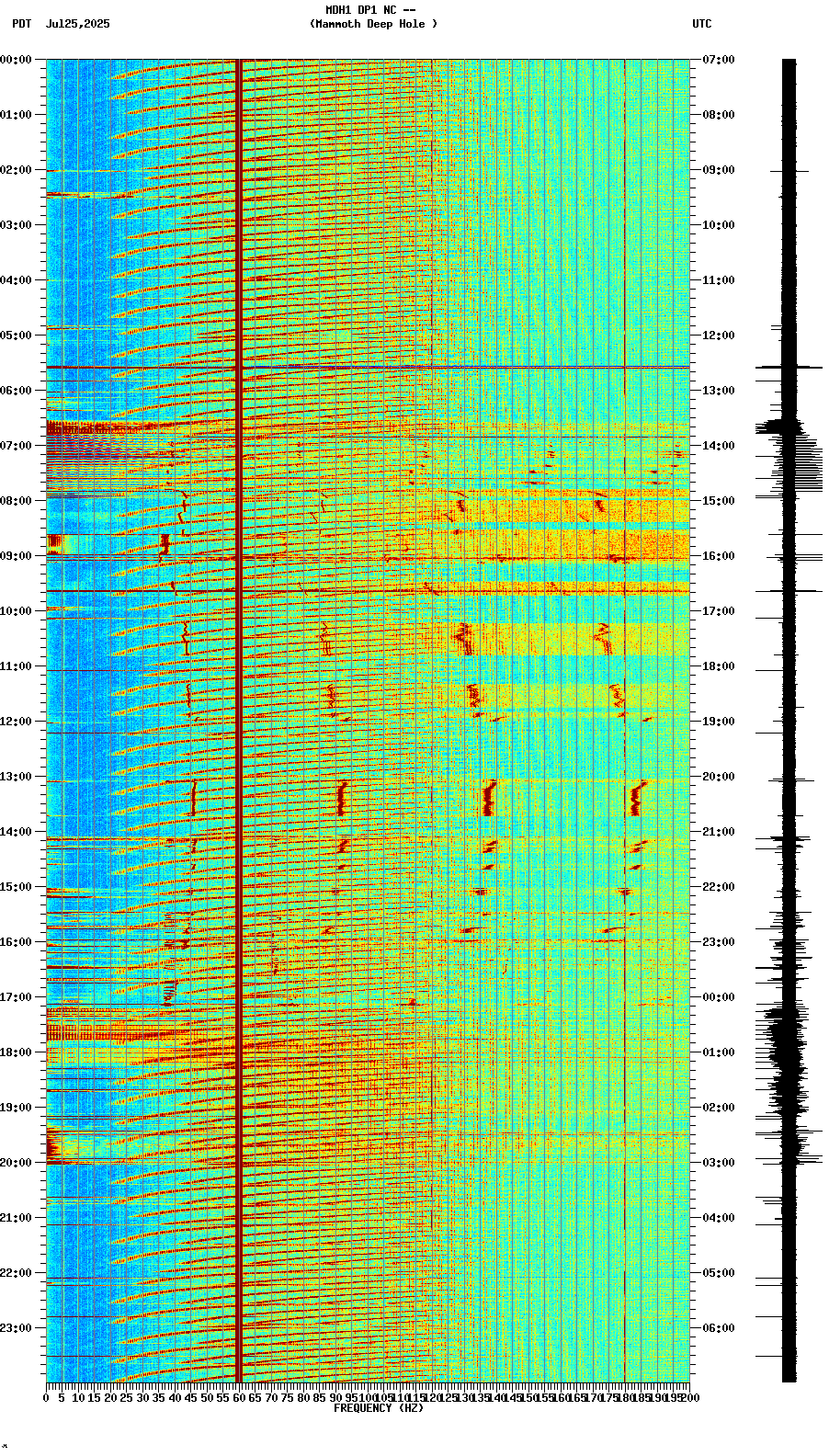Select the 07:00 PDT time label
Image resolution: width=829 pixels, height=1456 pixels.
tap(16, 446)
